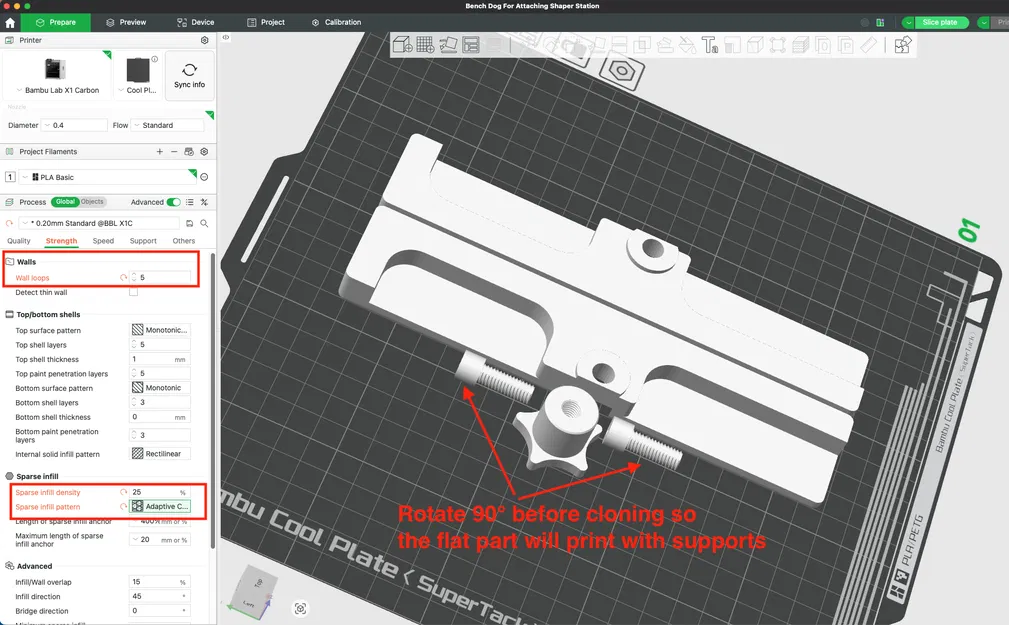Open the printer model dropdown Bambu Lab X1 Carbon
Screen dimensions: 1009x625
[57, 76]
